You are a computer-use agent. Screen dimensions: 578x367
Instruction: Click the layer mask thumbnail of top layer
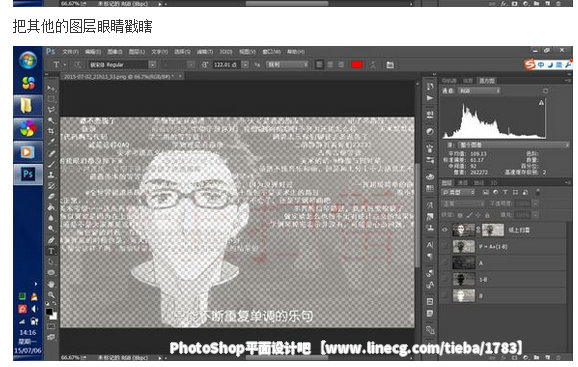(493, 230)
